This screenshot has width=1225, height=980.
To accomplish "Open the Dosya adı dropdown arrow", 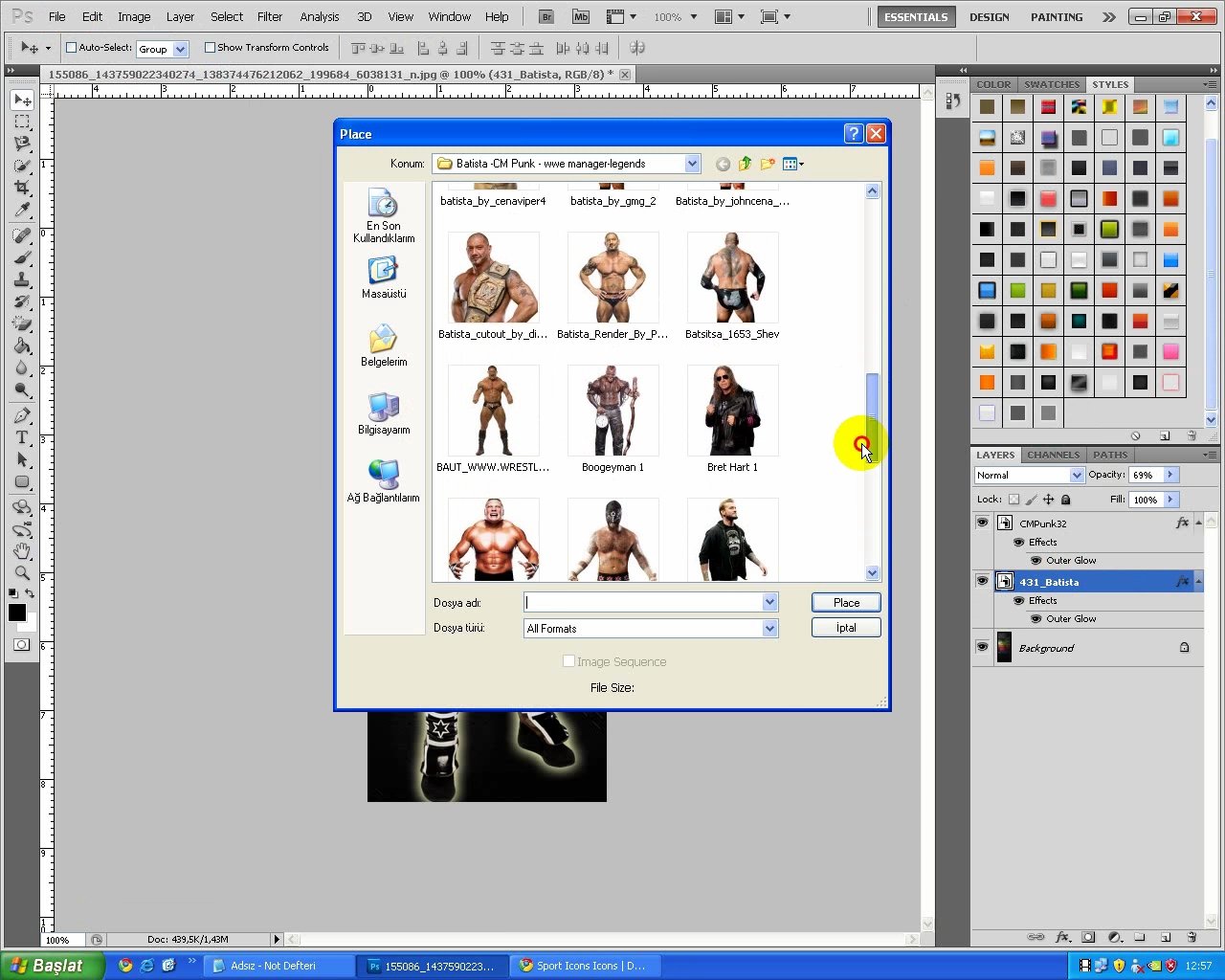I will [x=769, y=602].
